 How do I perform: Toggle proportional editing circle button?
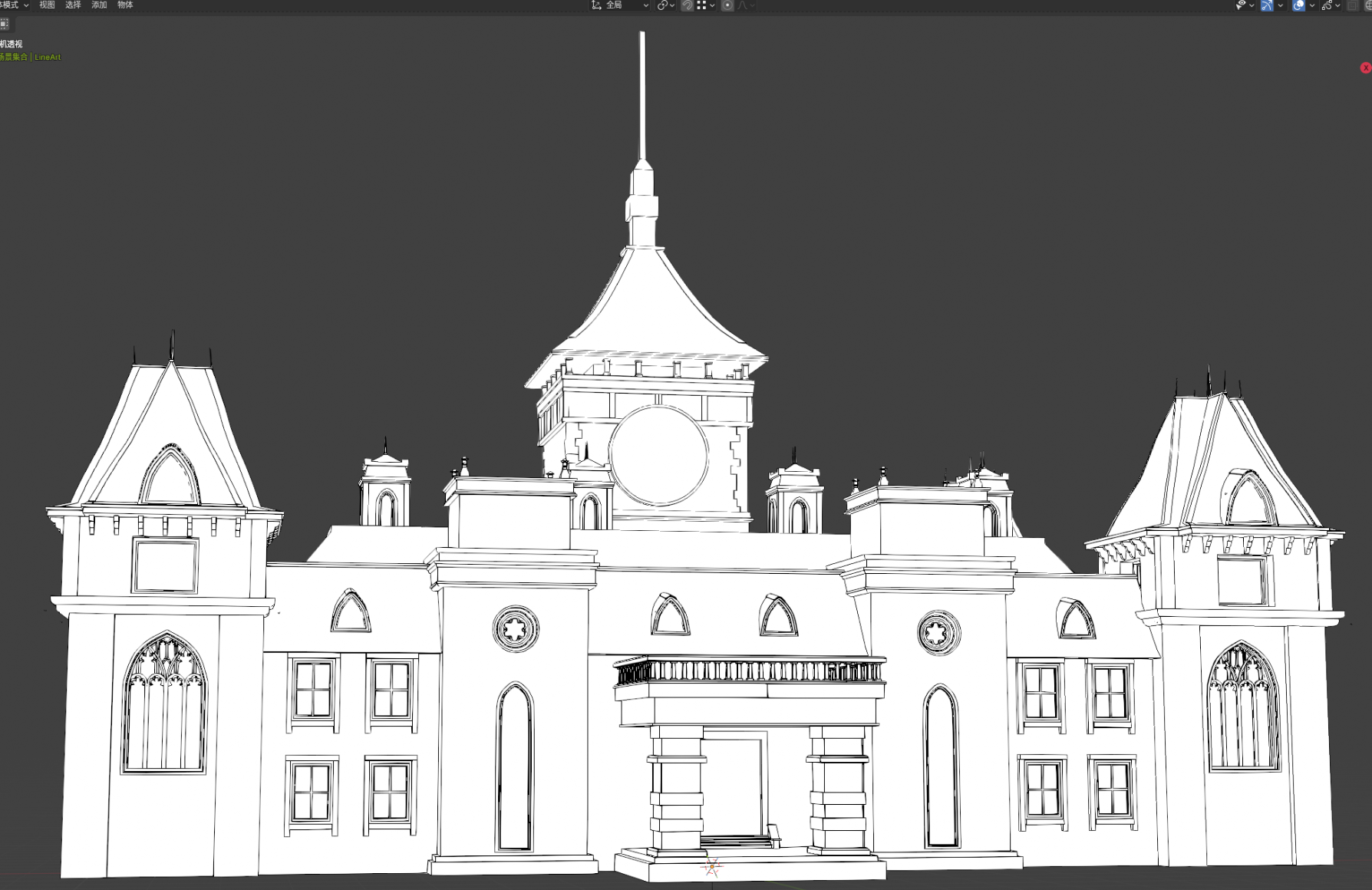[727, 5]
